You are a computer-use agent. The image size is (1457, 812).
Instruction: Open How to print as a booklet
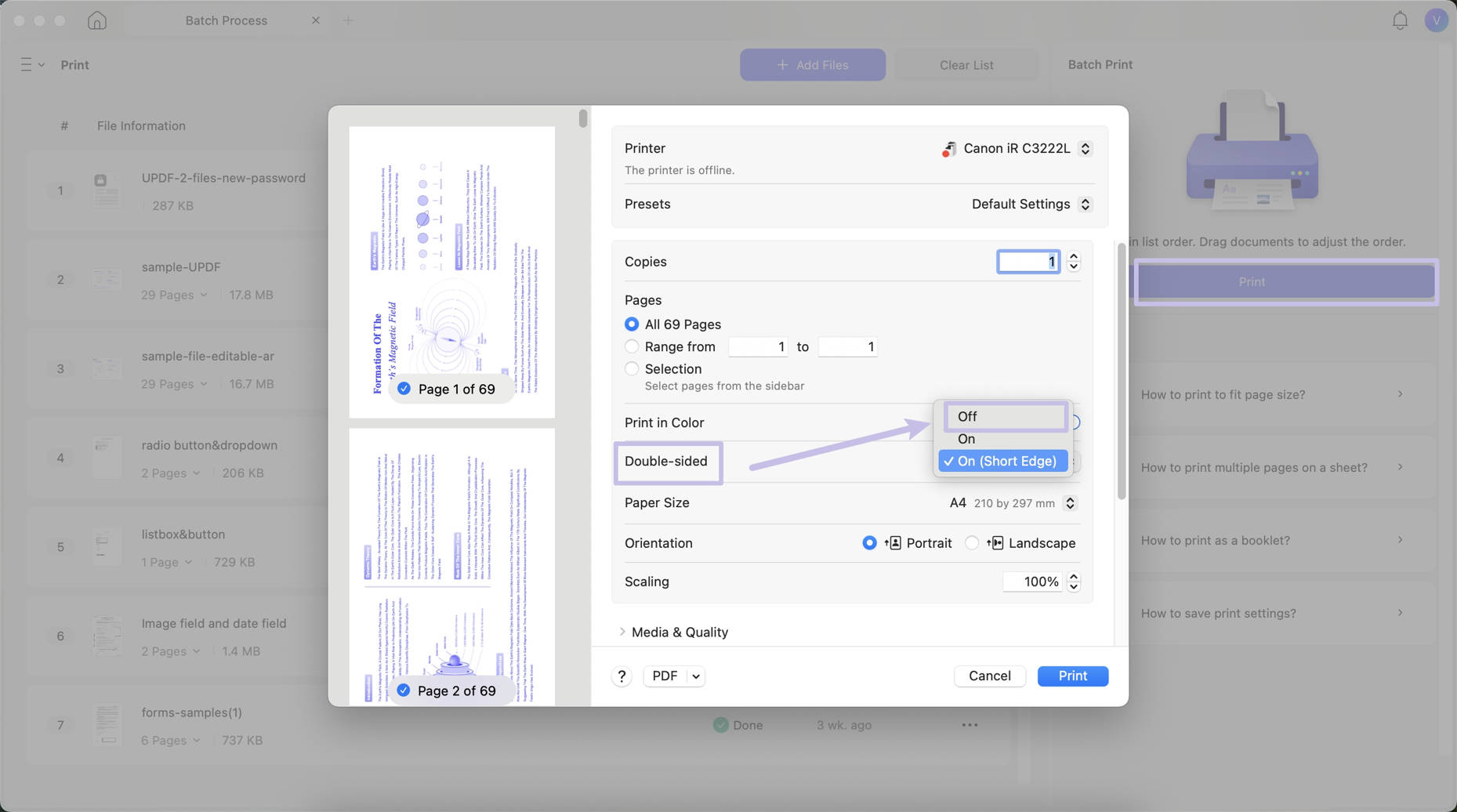[1272, 540]
